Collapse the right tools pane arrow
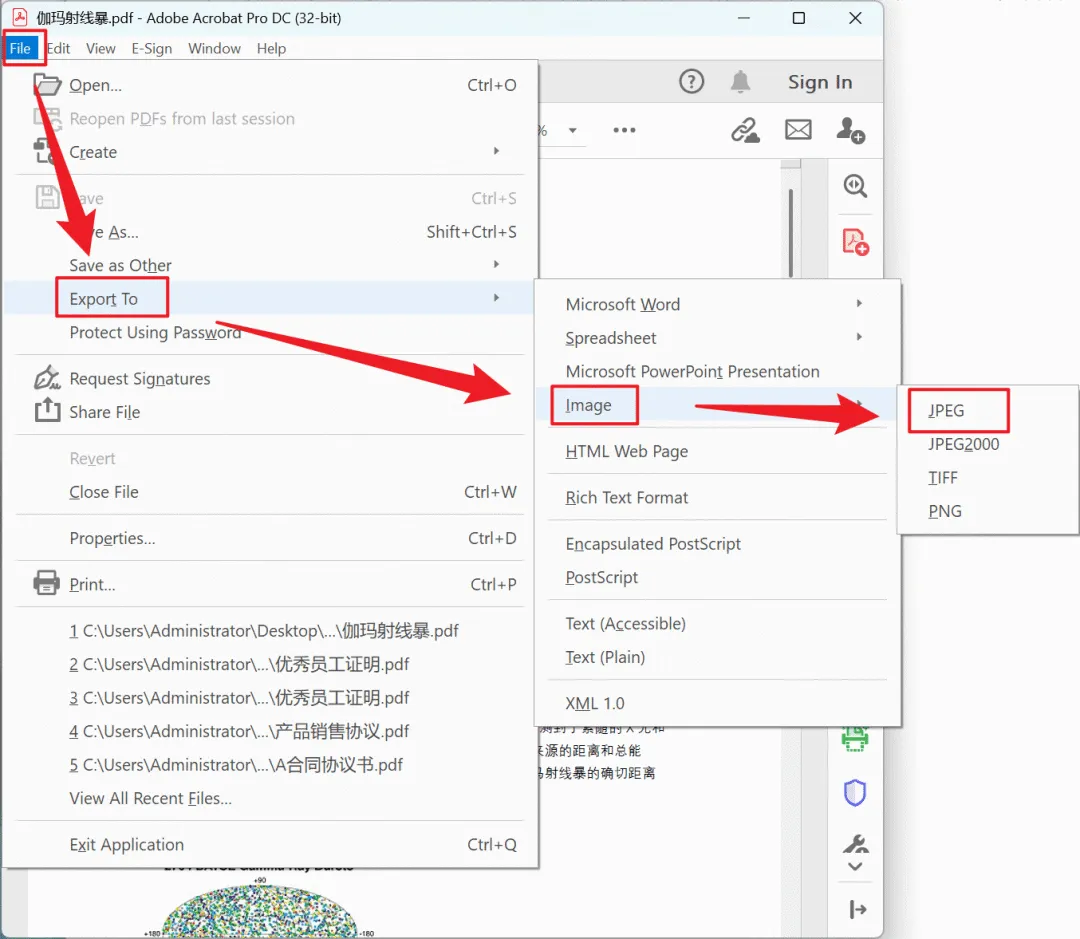Screen dimensions: 1080x939 pyautogui.click(x=858, y=909)
